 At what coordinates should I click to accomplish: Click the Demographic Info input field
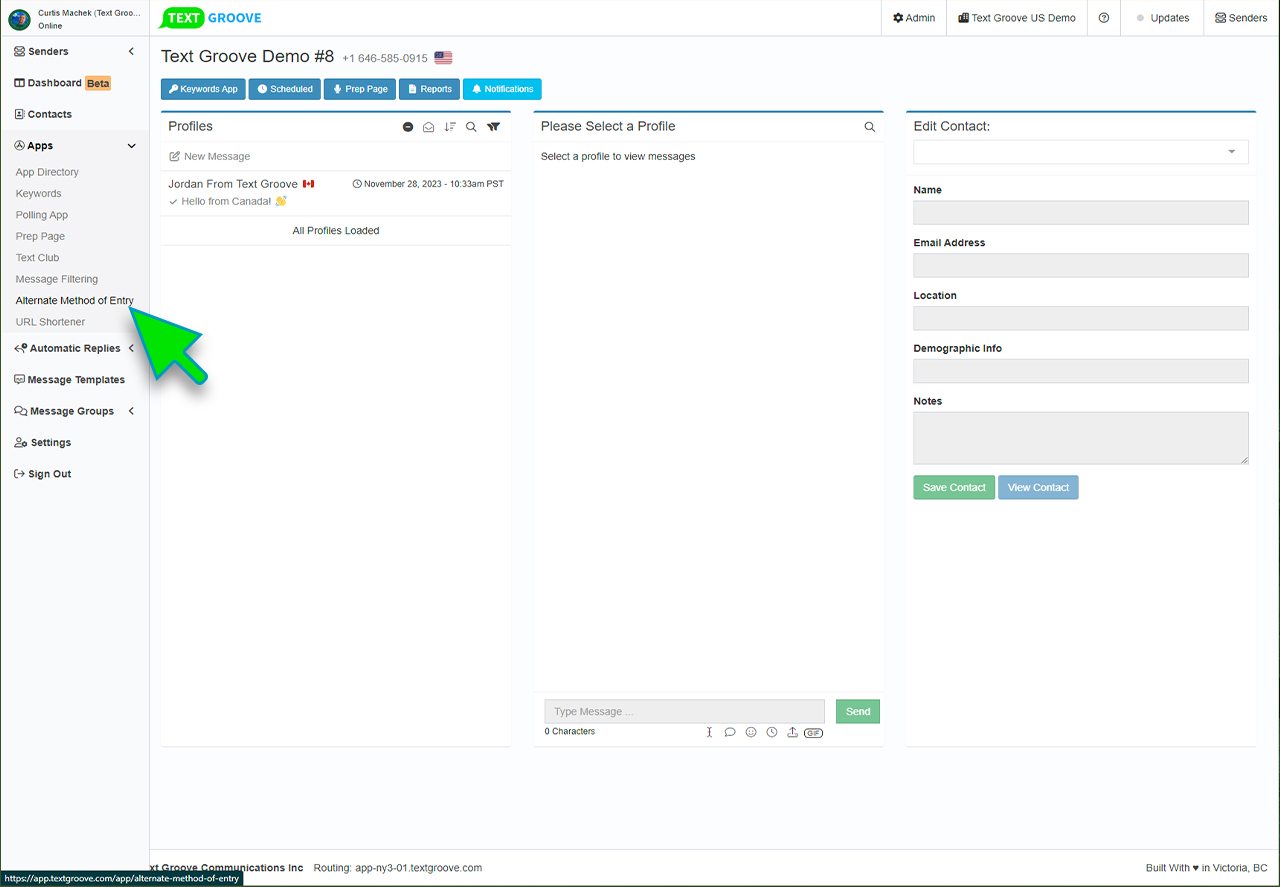(1081, 371)
